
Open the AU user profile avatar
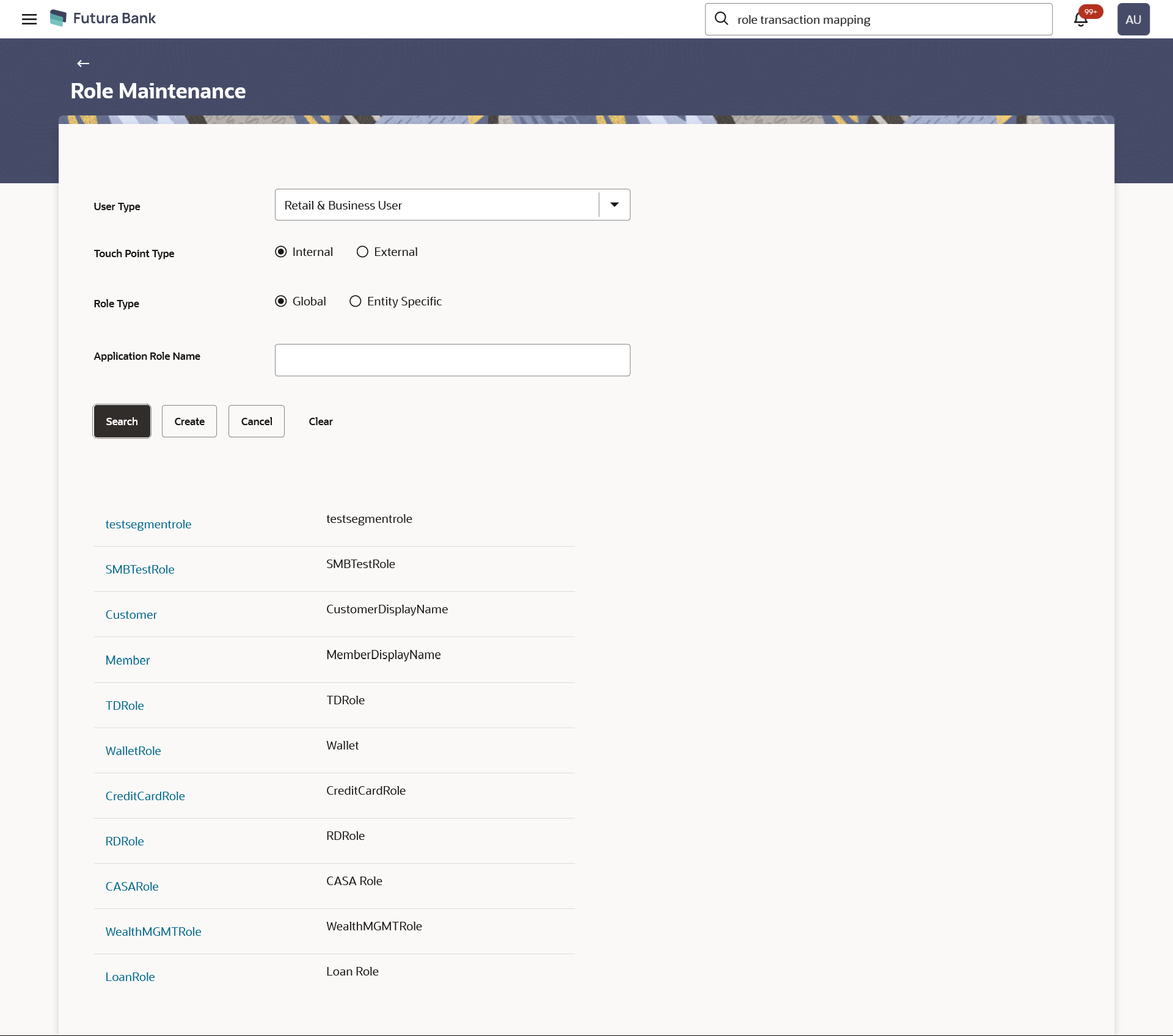point(1133,20)
